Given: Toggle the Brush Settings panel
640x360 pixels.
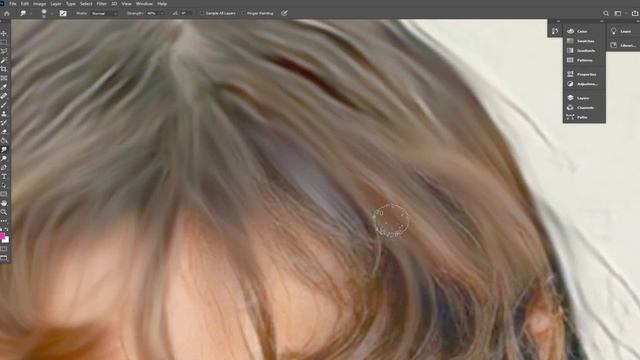Looking at the screenshot, I should 63,13.
